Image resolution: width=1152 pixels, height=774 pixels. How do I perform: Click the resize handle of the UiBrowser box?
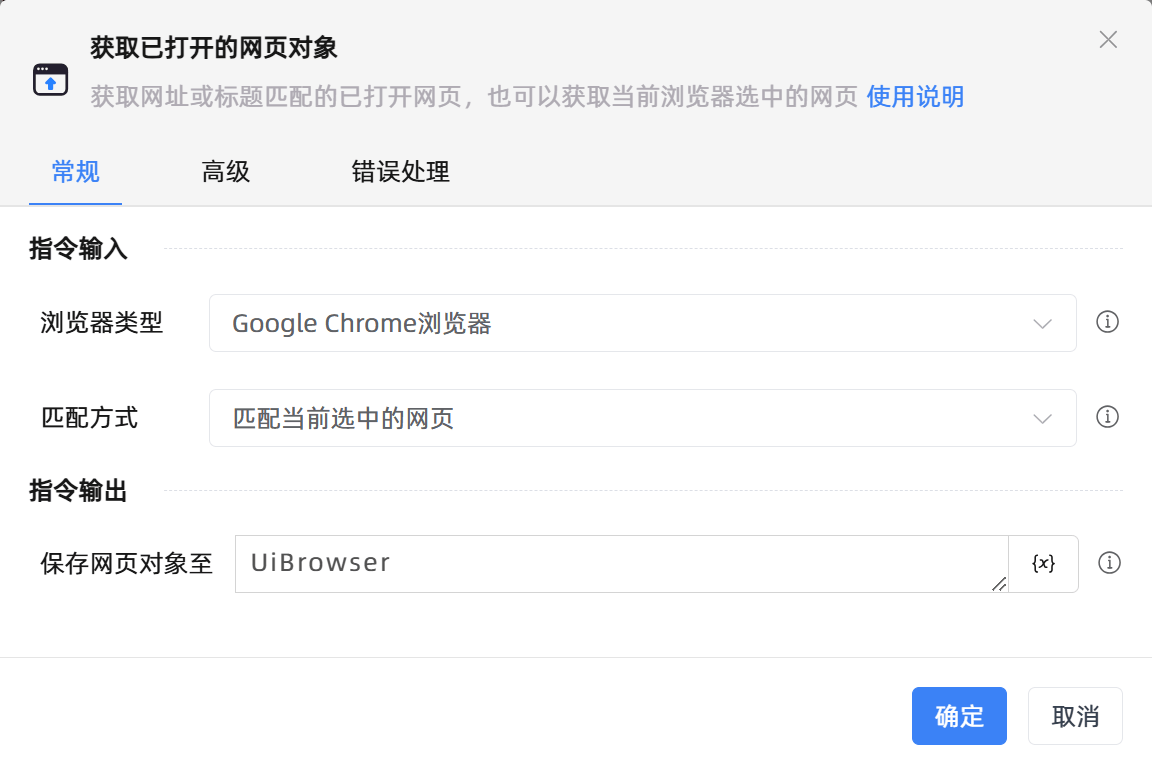(x=999, y=584)
